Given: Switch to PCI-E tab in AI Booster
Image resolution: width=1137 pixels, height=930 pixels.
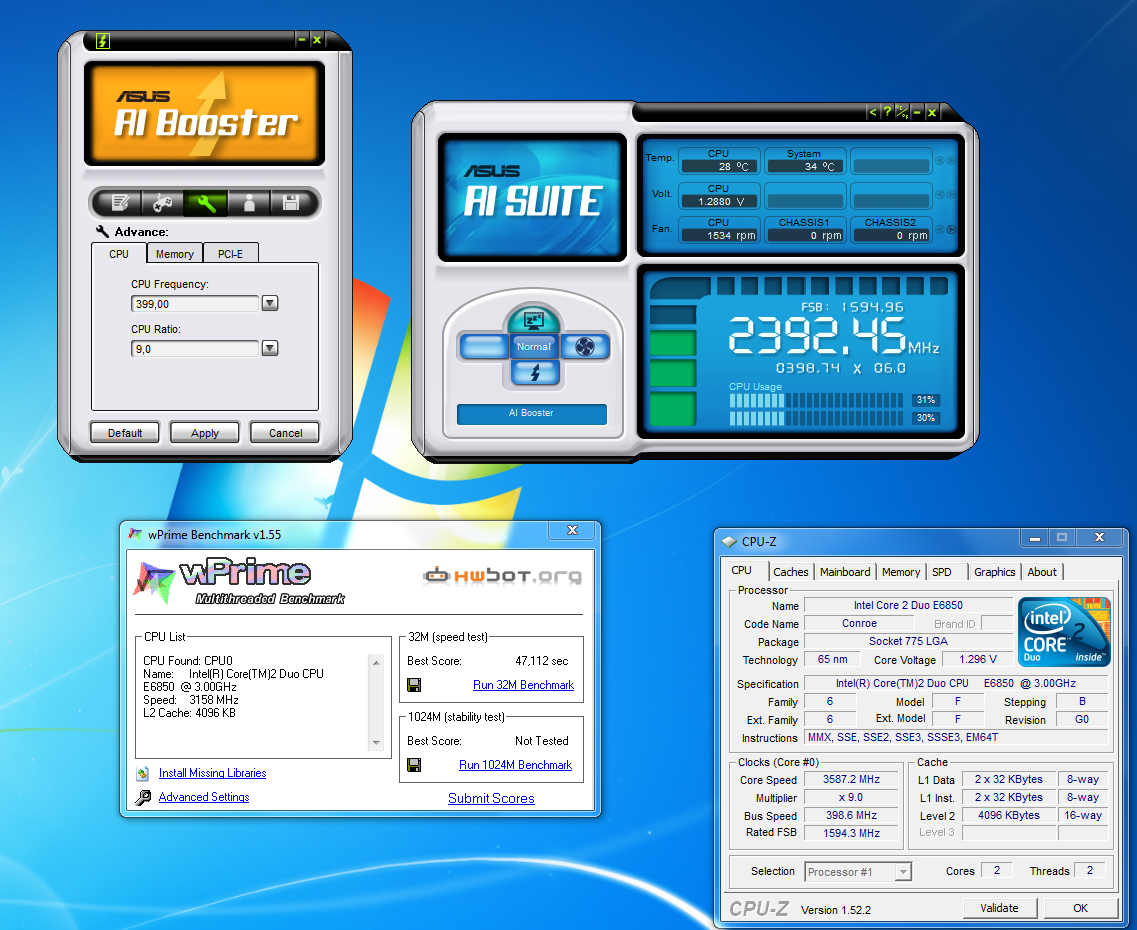Looking at the screenshot, I should pos(231,254).
